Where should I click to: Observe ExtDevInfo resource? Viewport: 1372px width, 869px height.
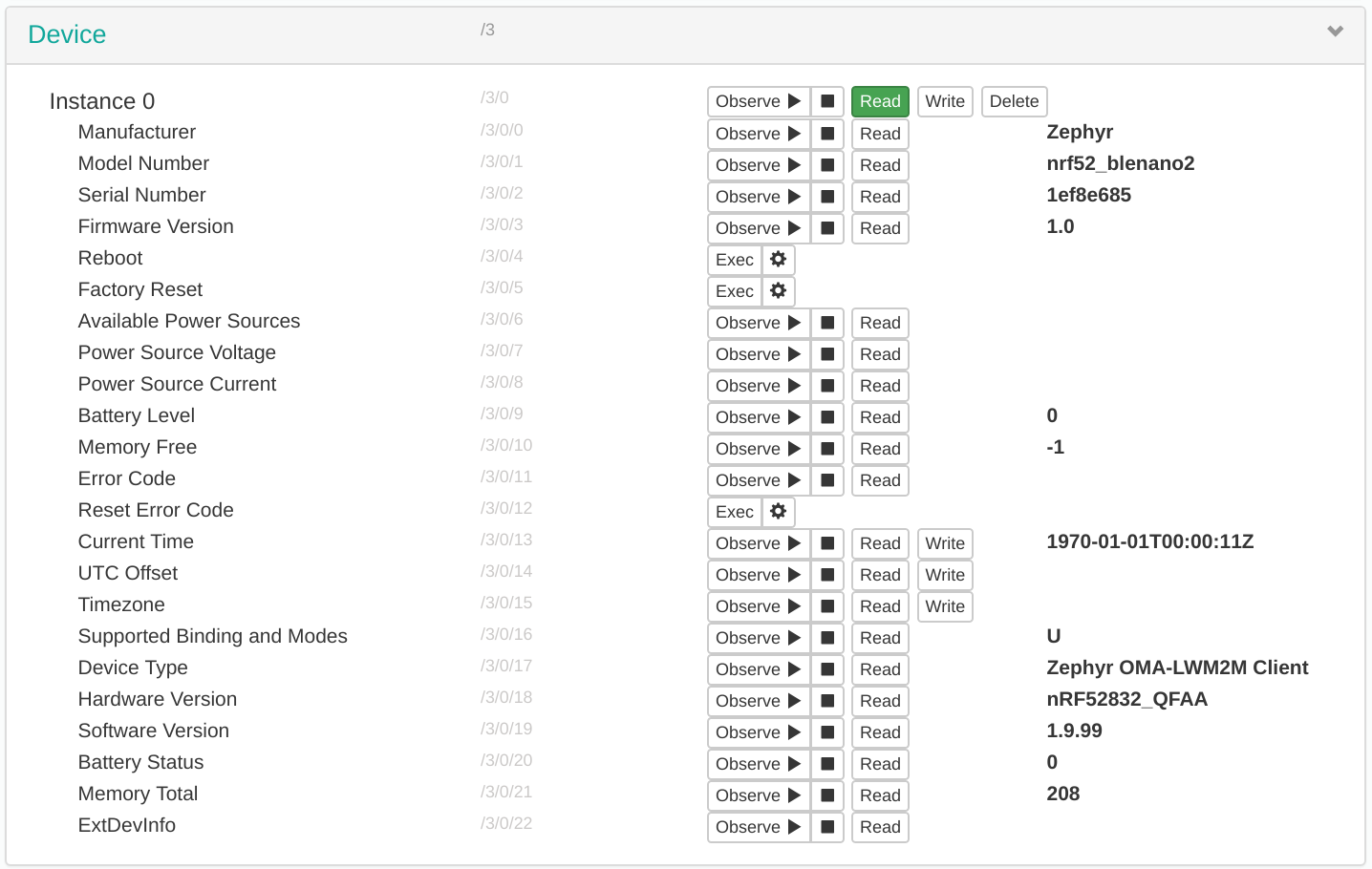tap(759, 827)
